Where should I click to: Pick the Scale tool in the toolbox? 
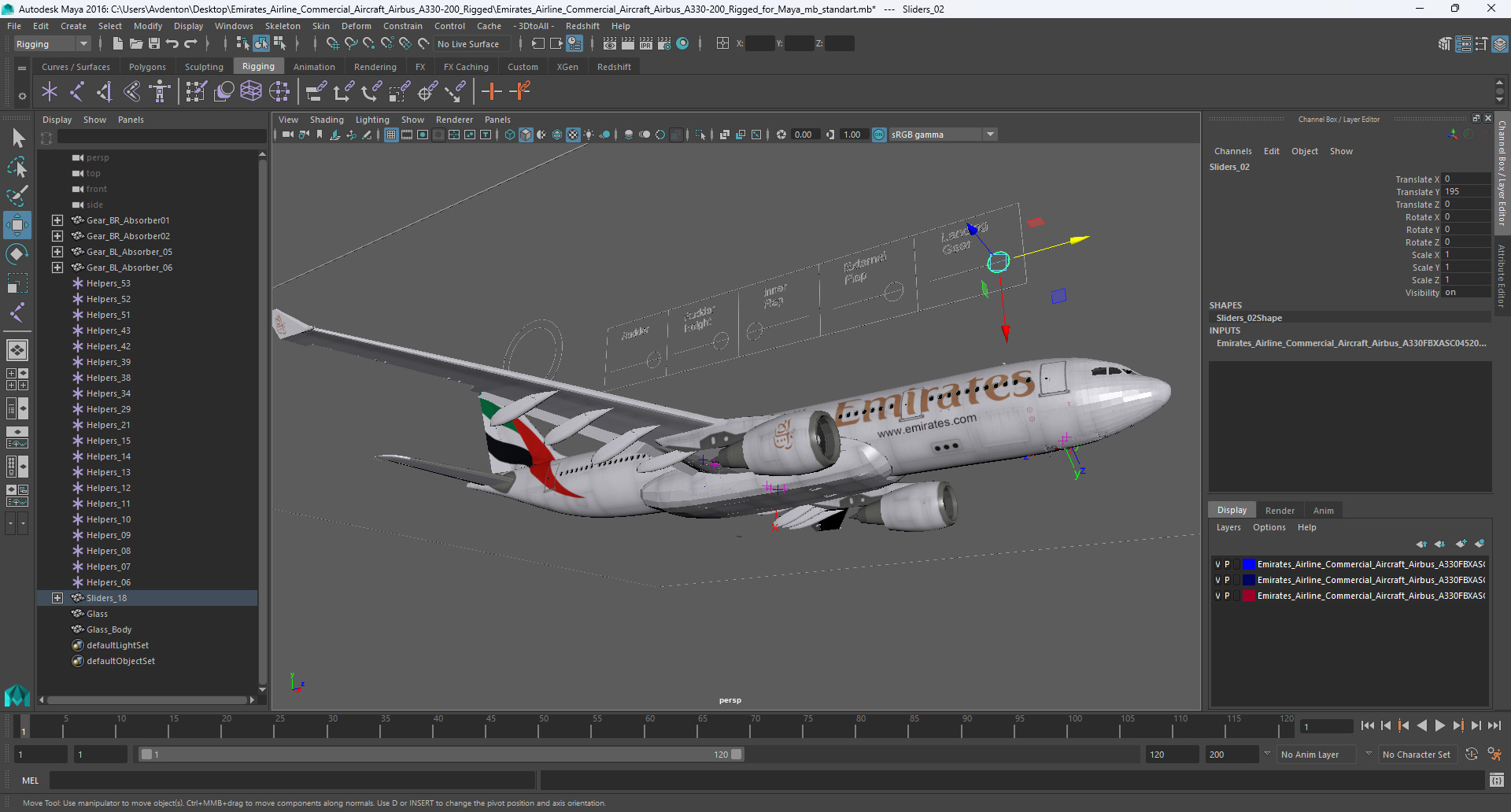click(17, 282)
